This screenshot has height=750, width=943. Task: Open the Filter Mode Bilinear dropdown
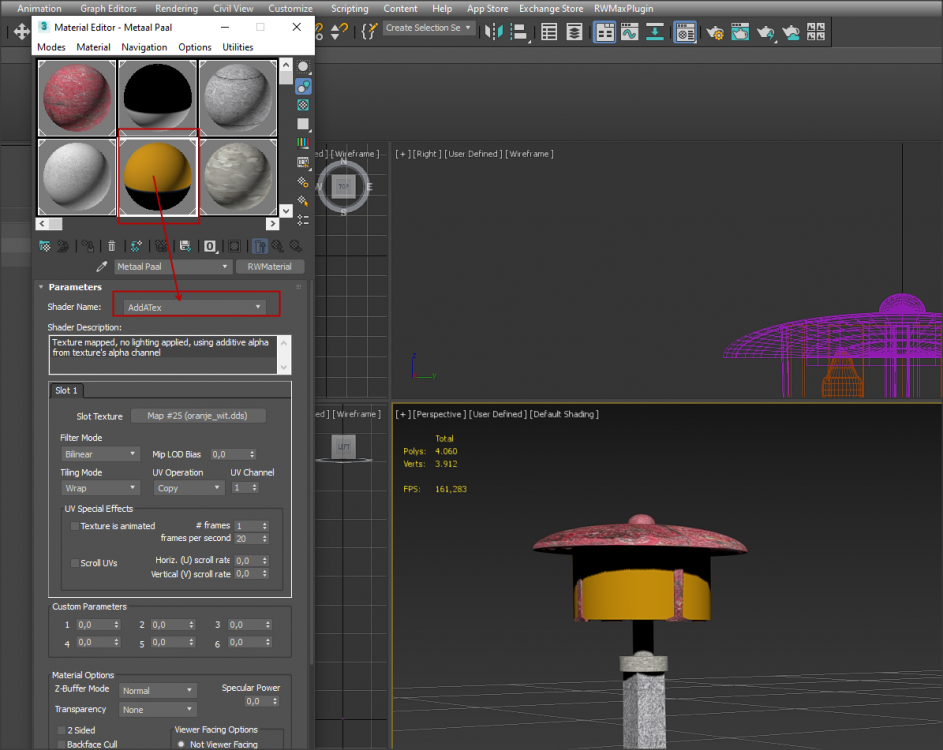[100, 454]
